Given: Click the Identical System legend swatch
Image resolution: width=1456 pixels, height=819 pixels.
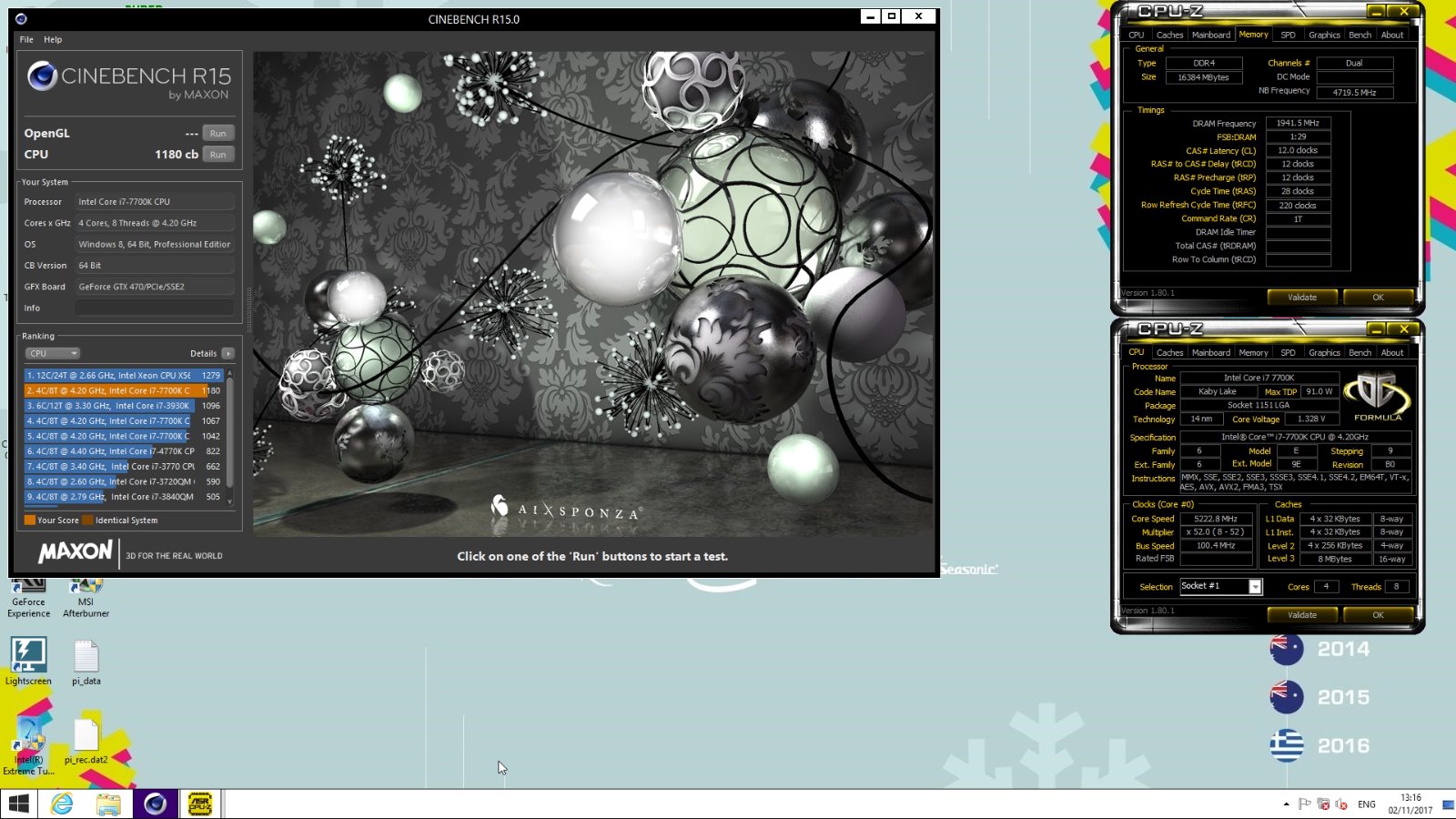Looking at the screenshot, I should pyautogui.click(x=87, y=521).
